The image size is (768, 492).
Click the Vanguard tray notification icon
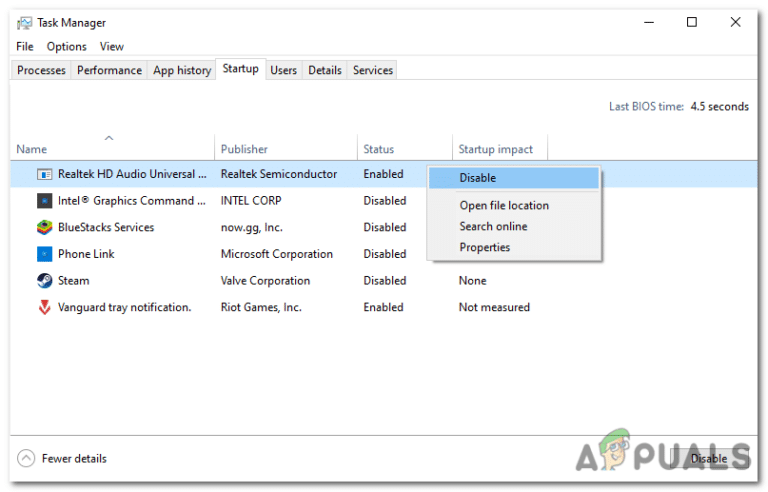[x=44, y=308]
